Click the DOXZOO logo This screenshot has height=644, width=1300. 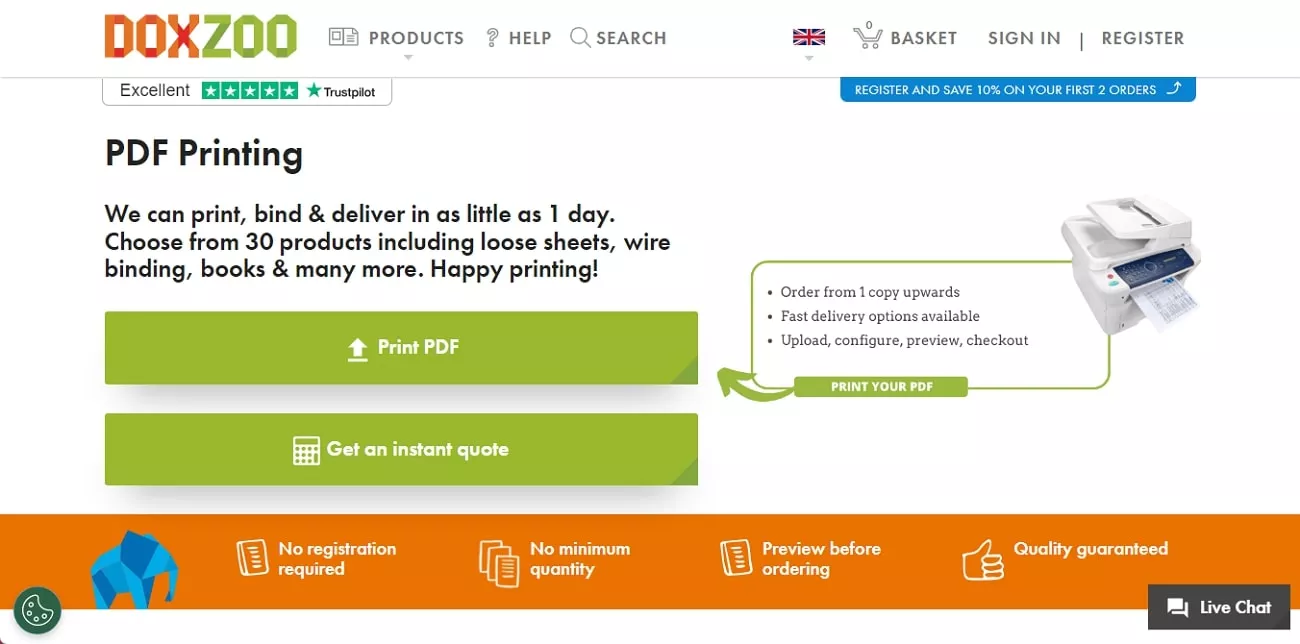(x=200, y=36)
